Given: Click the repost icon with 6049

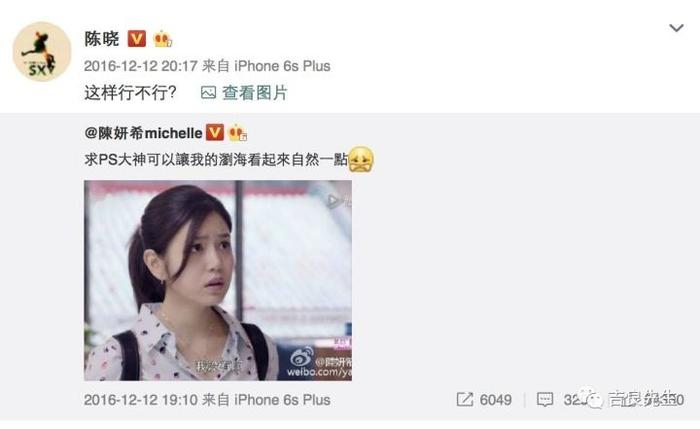Looking at the screenshot, I should click(x=464, y=400).
